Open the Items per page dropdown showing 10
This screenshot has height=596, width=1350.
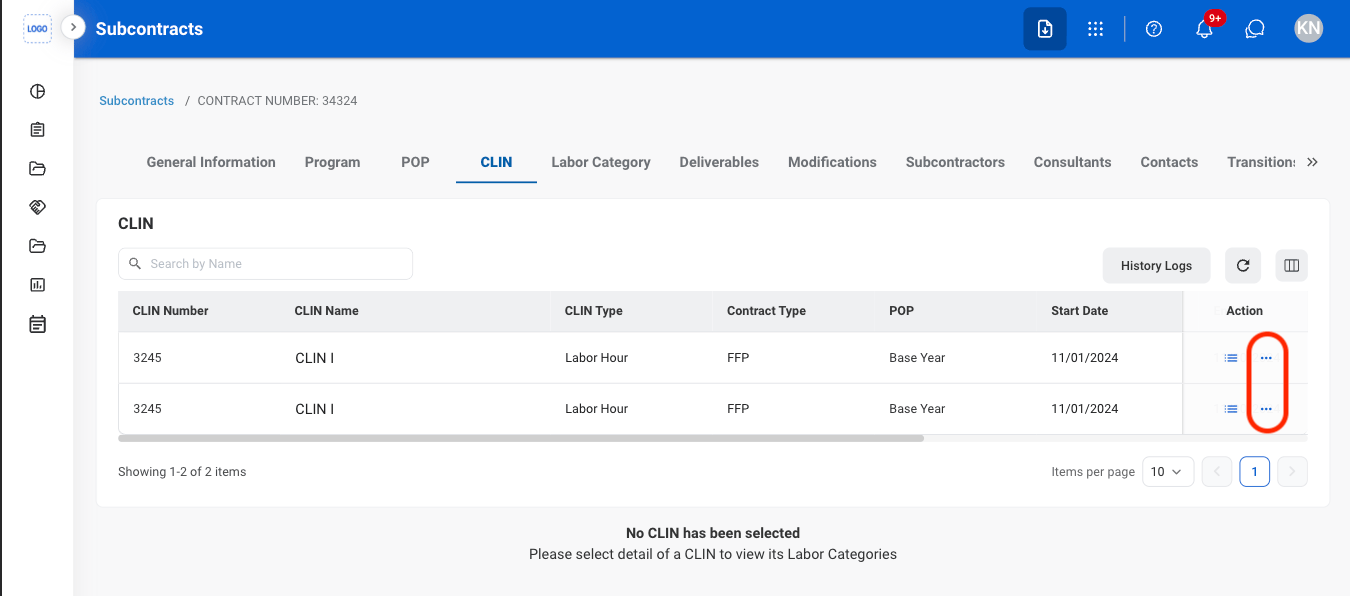tap(1168, 472)
